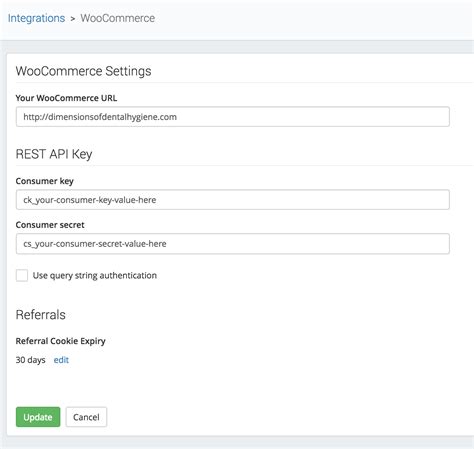Click the WooCommerce Settings heading

point(83,71)
